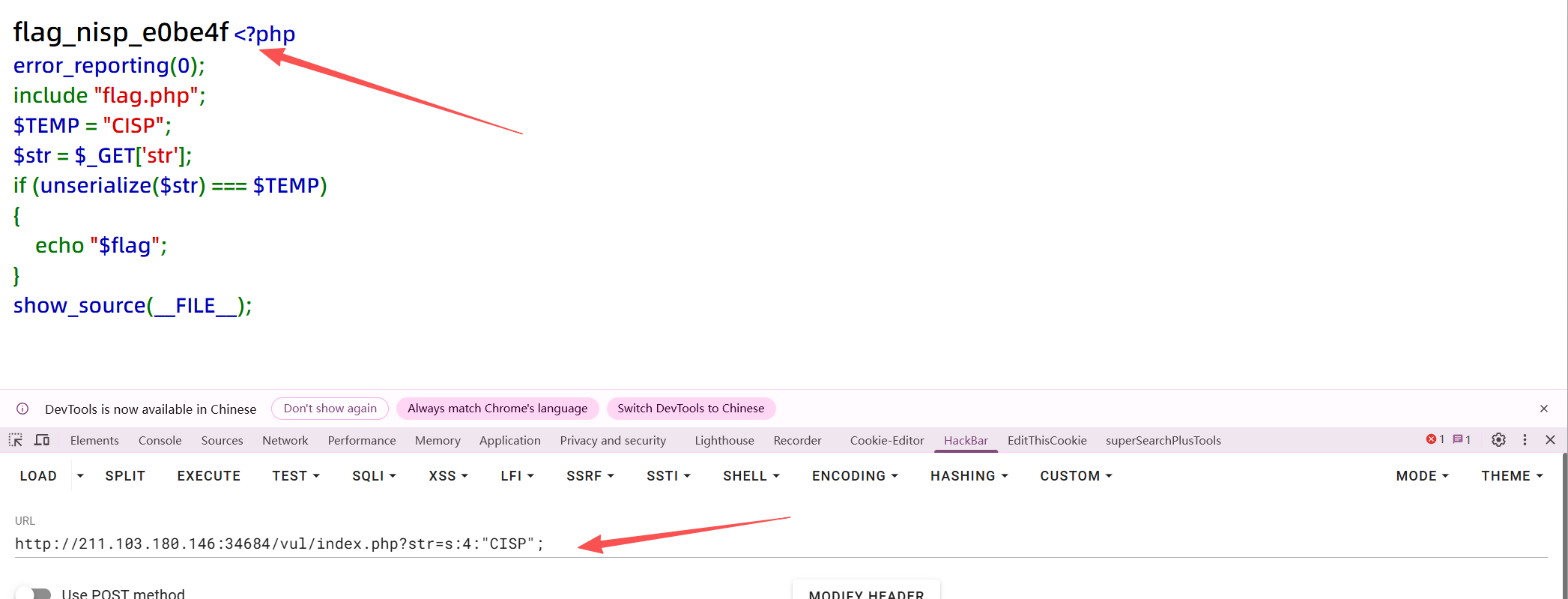Expand the LOAD button dropdown arrow
This screenshot has height=599, width=1568.
click(80, 476)
